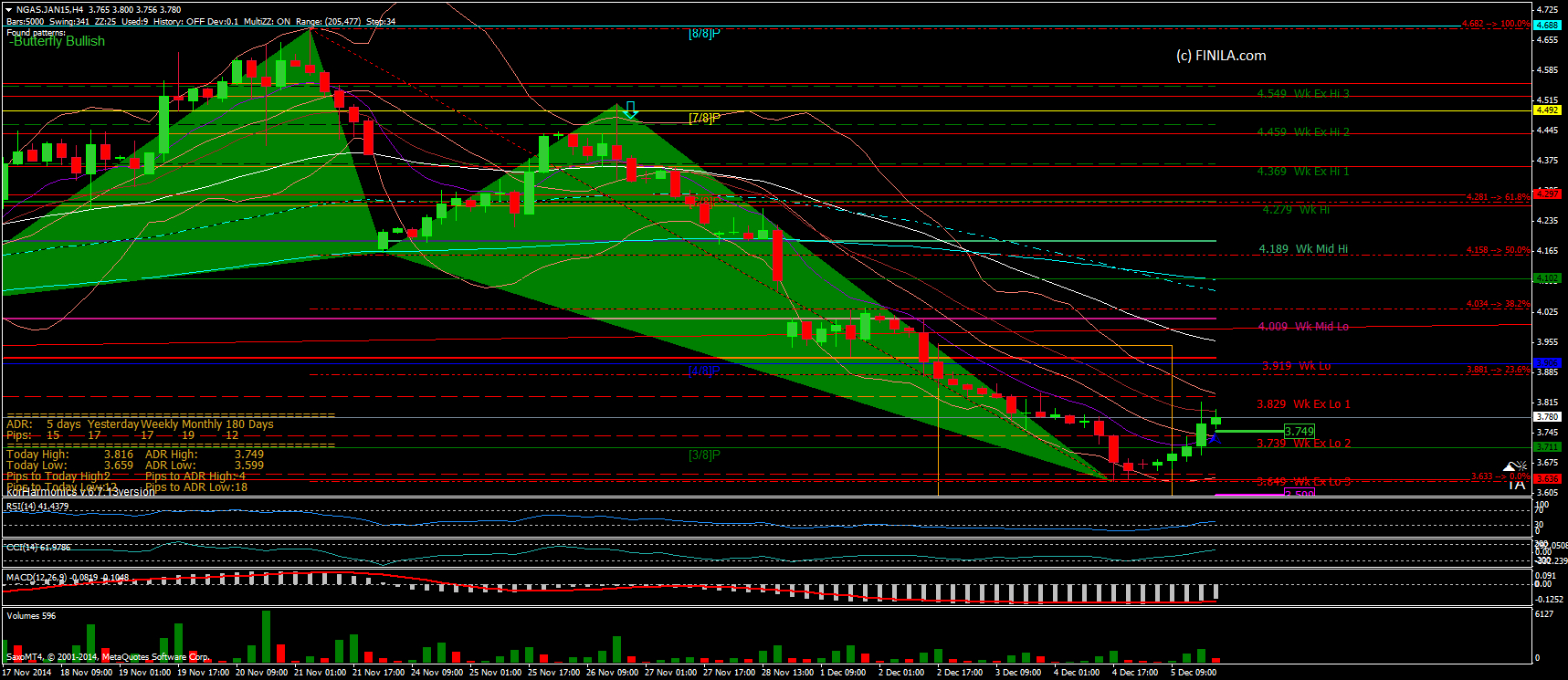Select the 3.739 Wk Ex Lo 2 label
Viewport: 1568px width, 680px height.
1303,444
